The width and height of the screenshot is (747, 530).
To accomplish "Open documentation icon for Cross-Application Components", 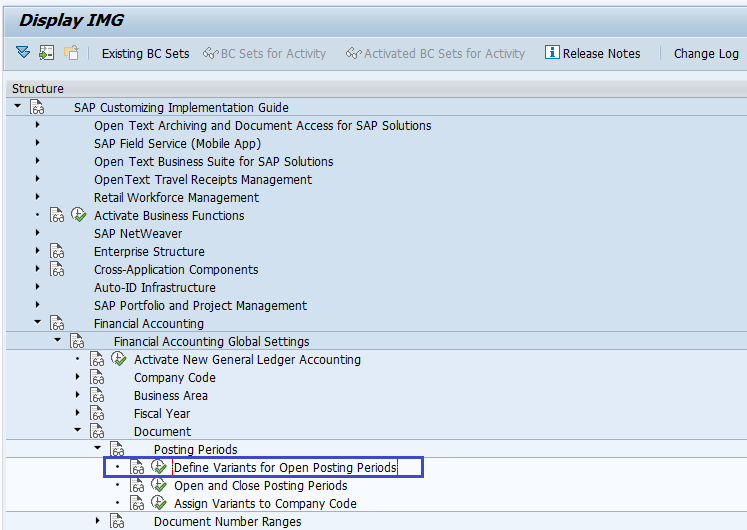I will 57,270.
